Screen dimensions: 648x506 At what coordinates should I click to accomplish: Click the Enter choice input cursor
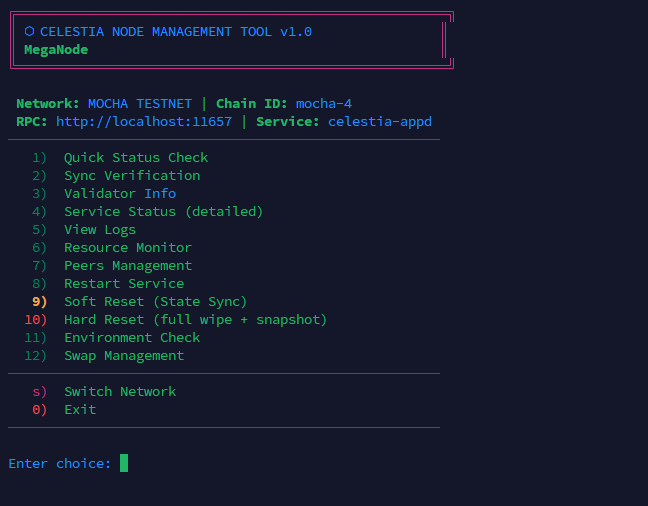124,463
